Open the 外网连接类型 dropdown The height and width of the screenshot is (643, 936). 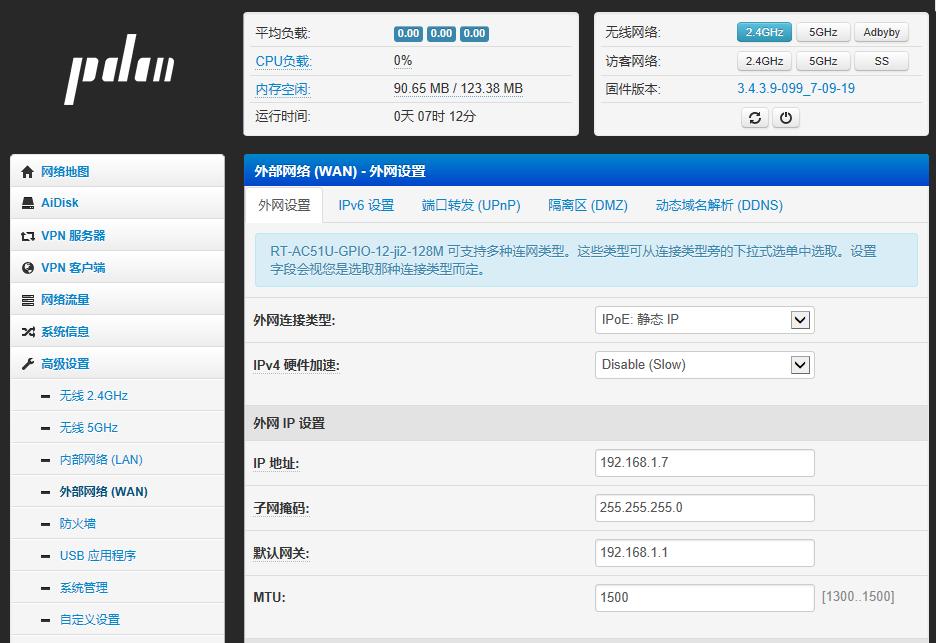click(703, 318)
